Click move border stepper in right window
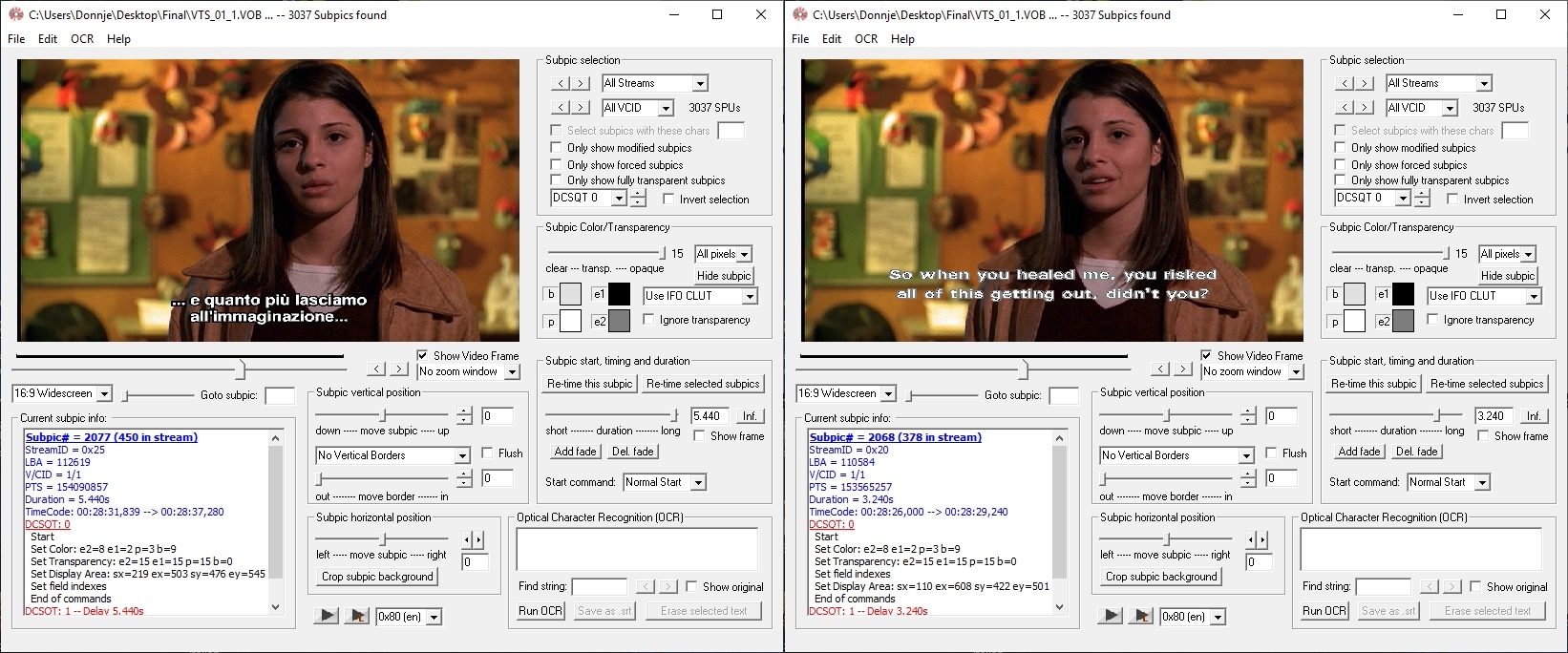The height and width of the screenshot is (653, 1568). pos(1248,477)
